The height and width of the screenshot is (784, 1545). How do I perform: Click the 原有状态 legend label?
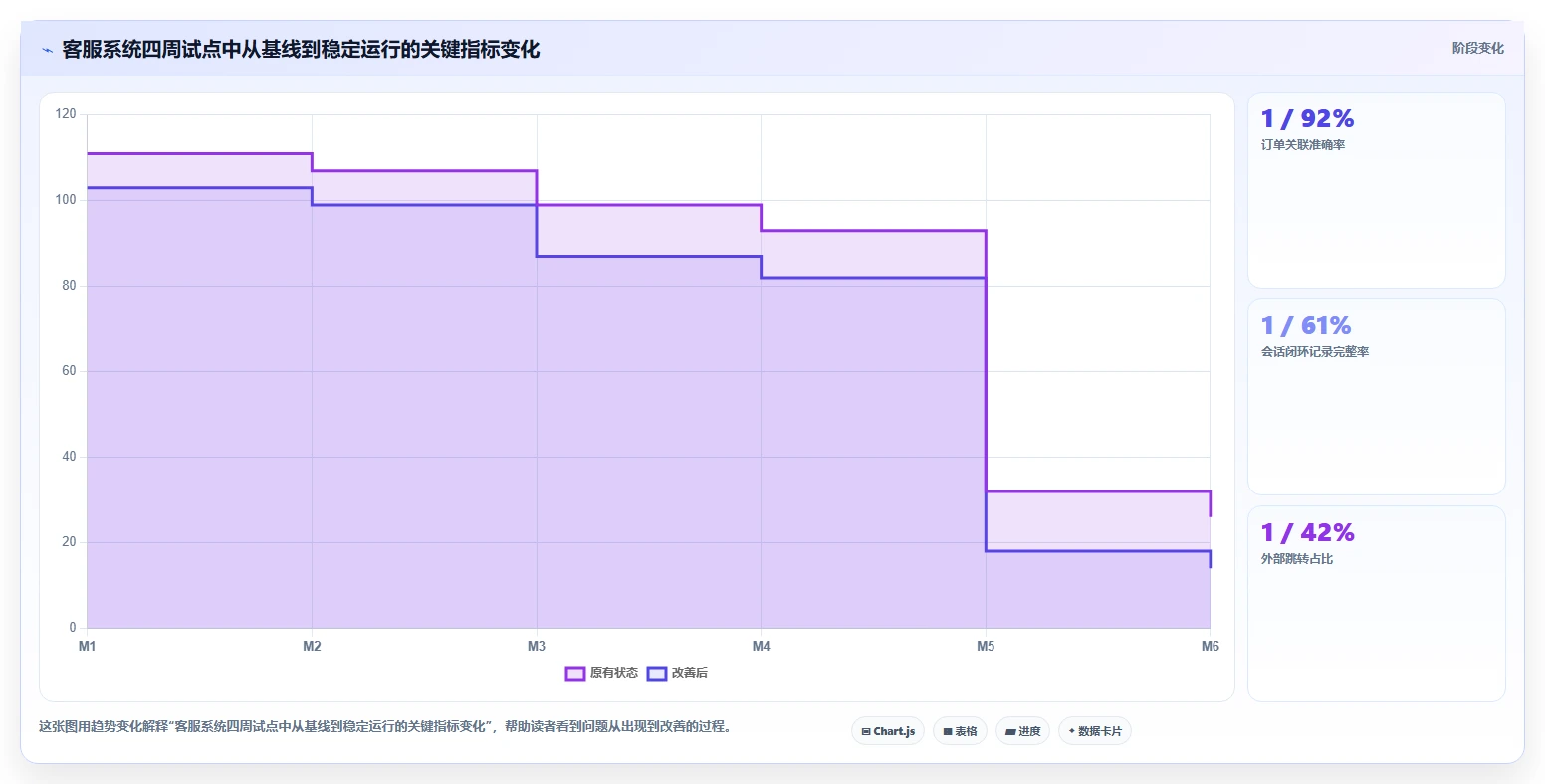point(614,673)
